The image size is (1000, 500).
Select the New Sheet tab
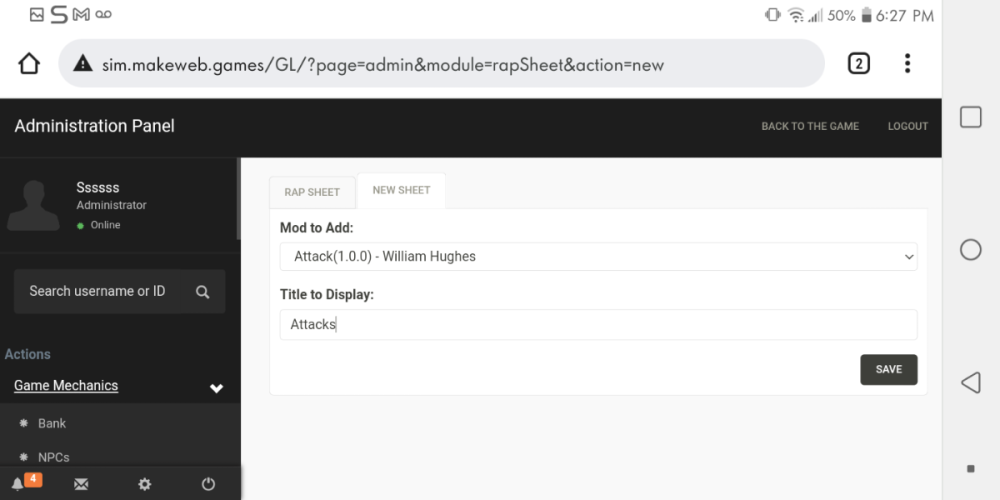tap(401, 190)
